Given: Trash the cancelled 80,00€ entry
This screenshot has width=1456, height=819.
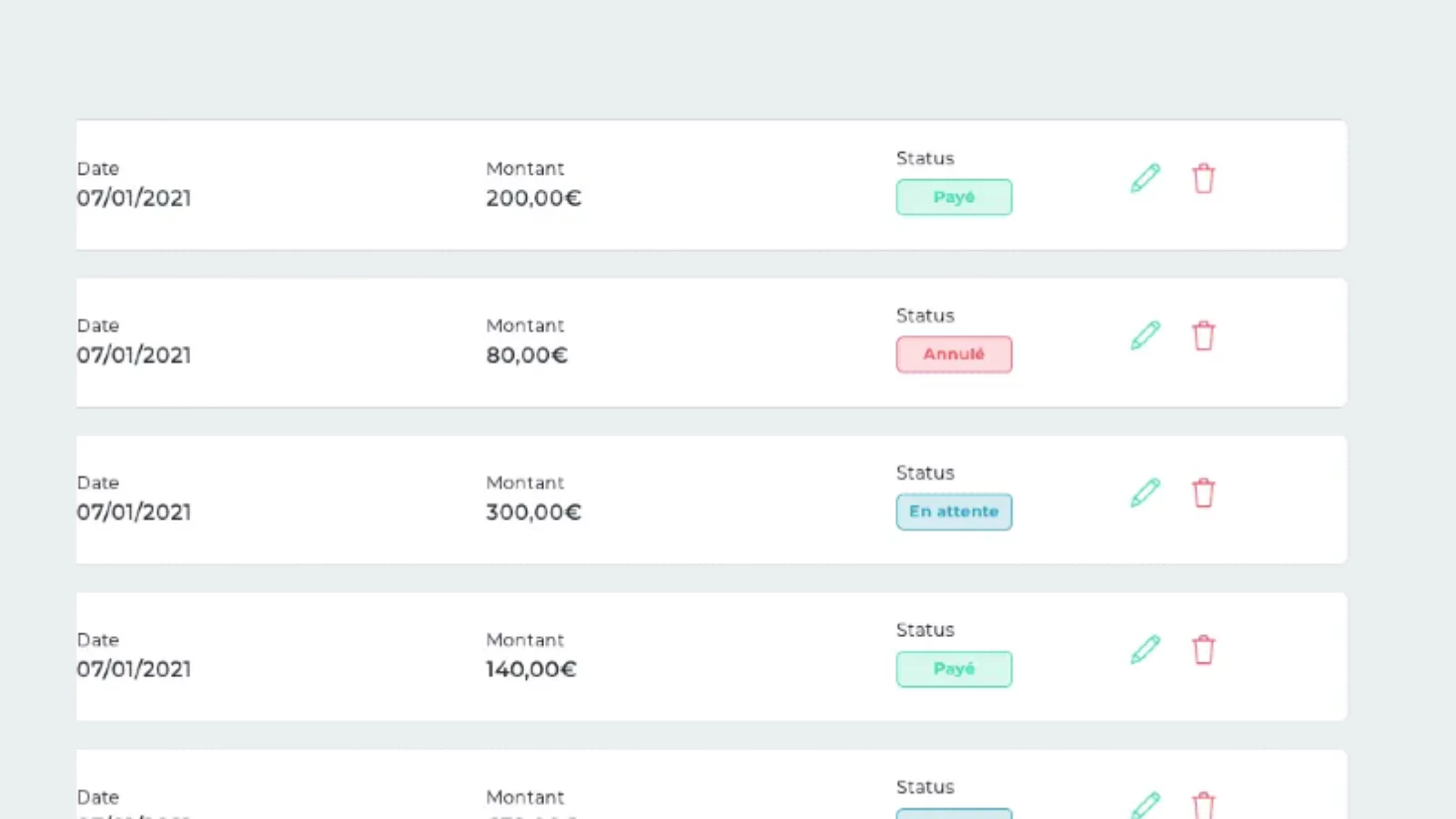Looking at the screenshot, I should click(1203, 336).
